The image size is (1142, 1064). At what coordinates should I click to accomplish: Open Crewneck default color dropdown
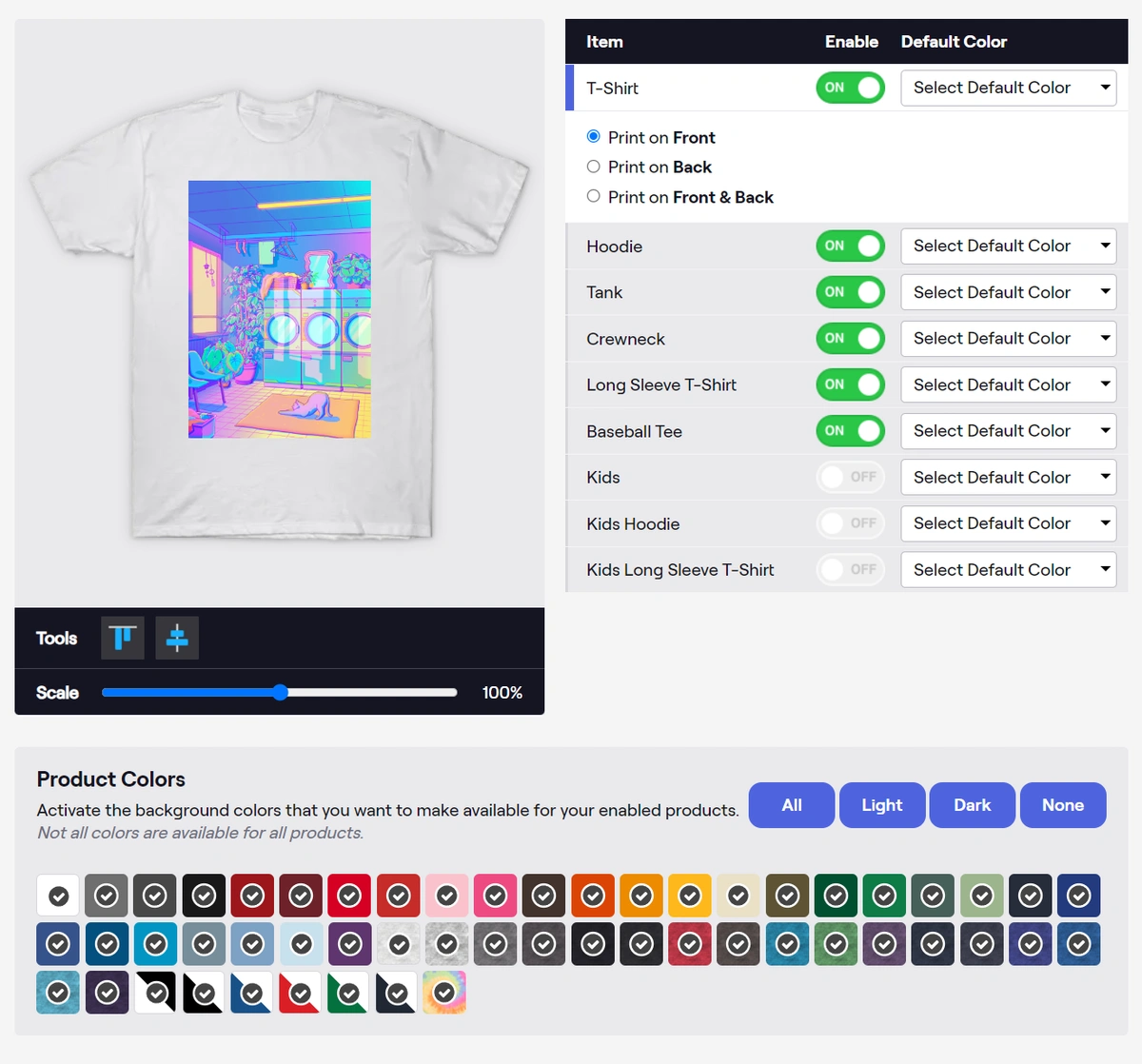point(1009,338)
